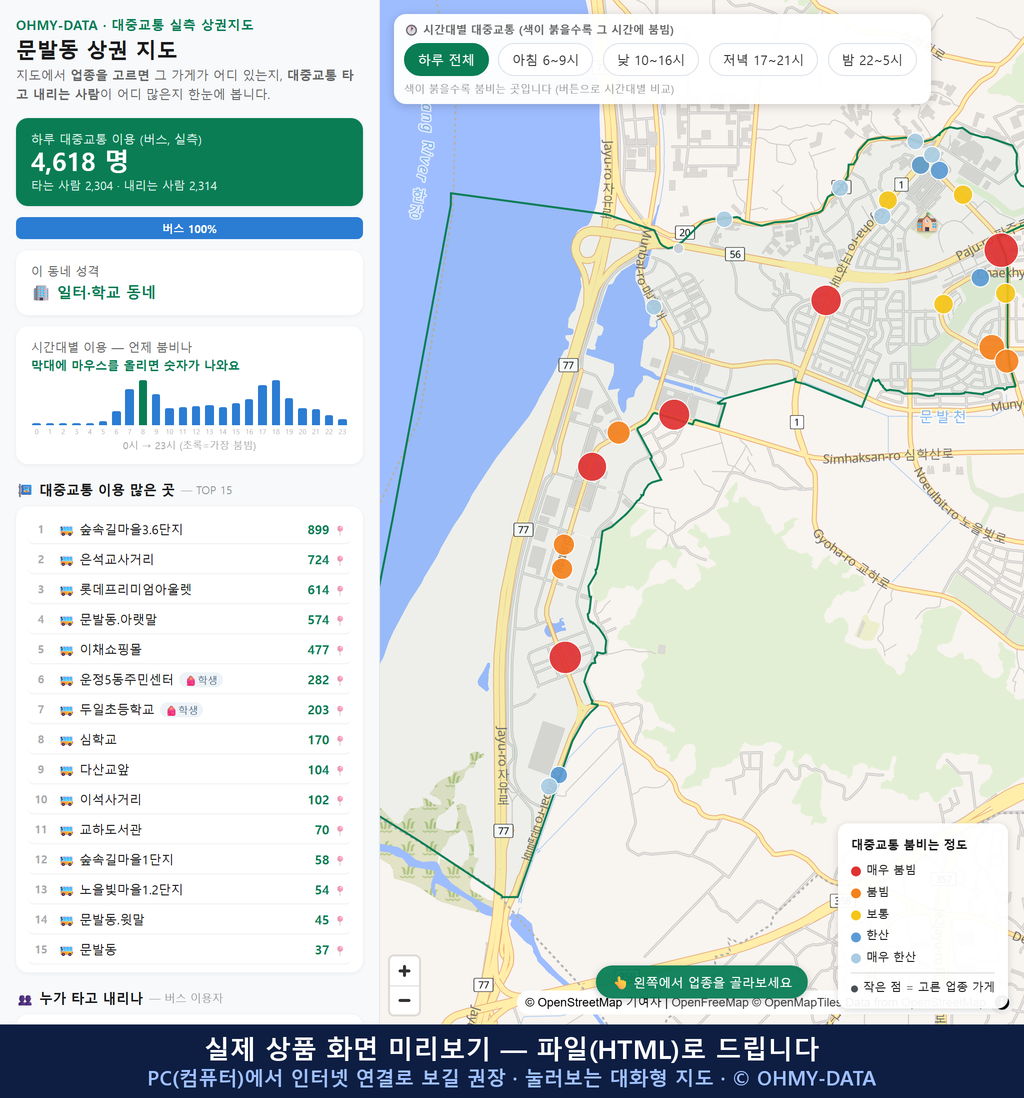Click the pin icon in the 문발동.아랫말 row
1024x1098 pixels.
pos(340,620)
